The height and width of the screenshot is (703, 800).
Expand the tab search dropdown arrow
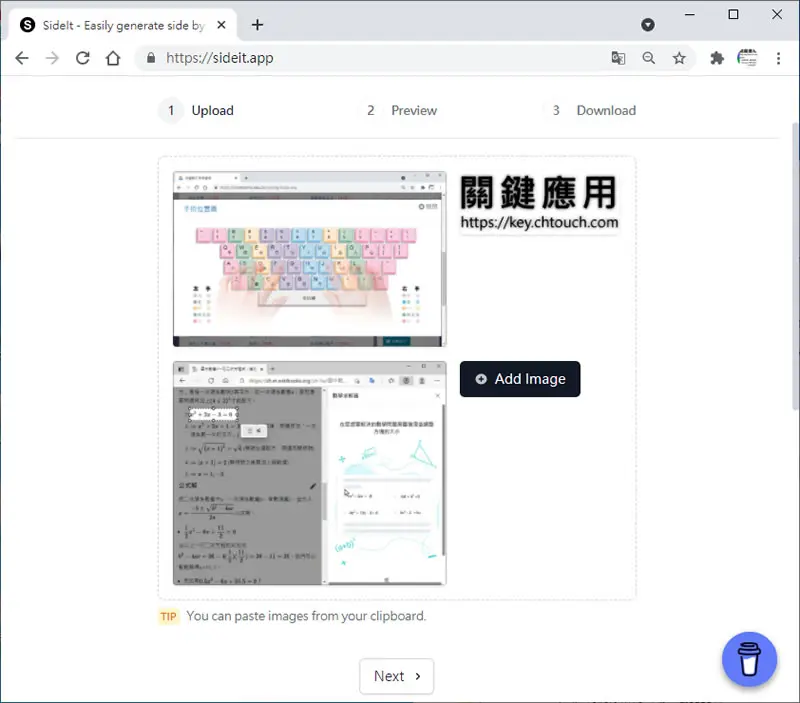(648, 24)
